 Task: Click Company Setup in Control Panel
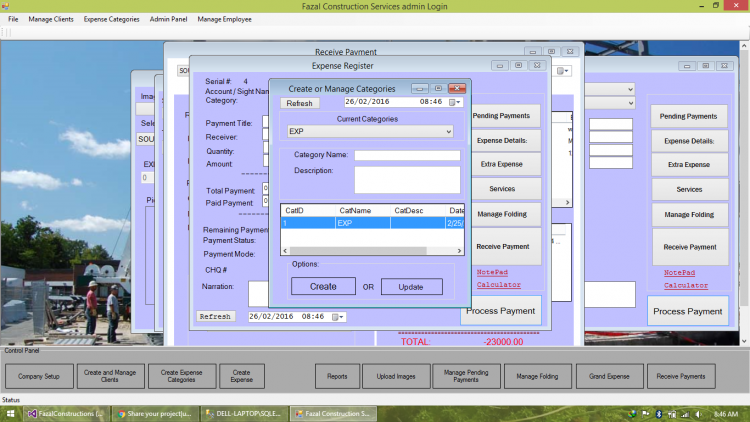[x=39, y=377]
